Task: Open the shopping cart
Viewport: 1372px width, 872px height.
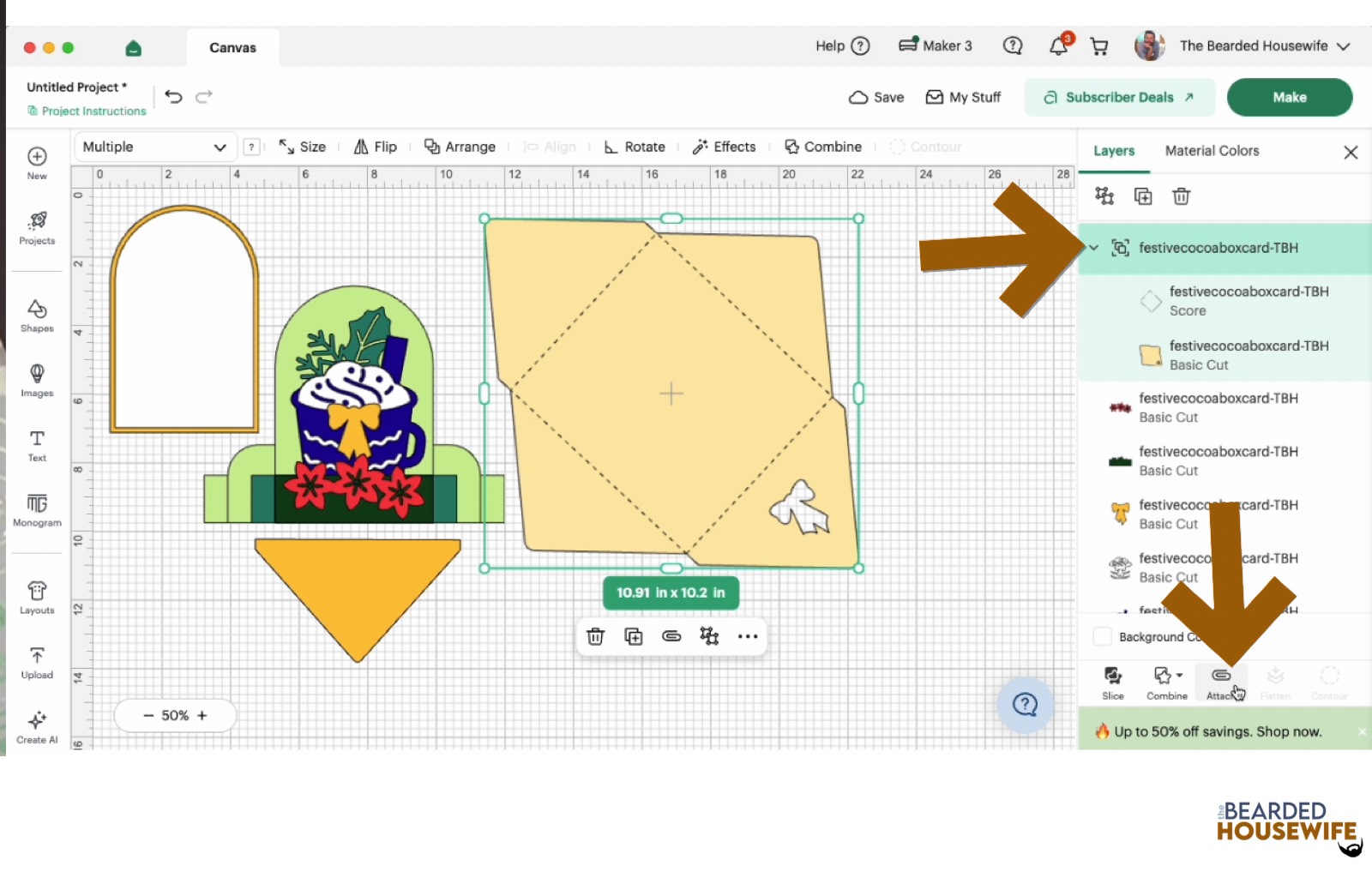Action: pyautogui.click(x=1098, y=46)
